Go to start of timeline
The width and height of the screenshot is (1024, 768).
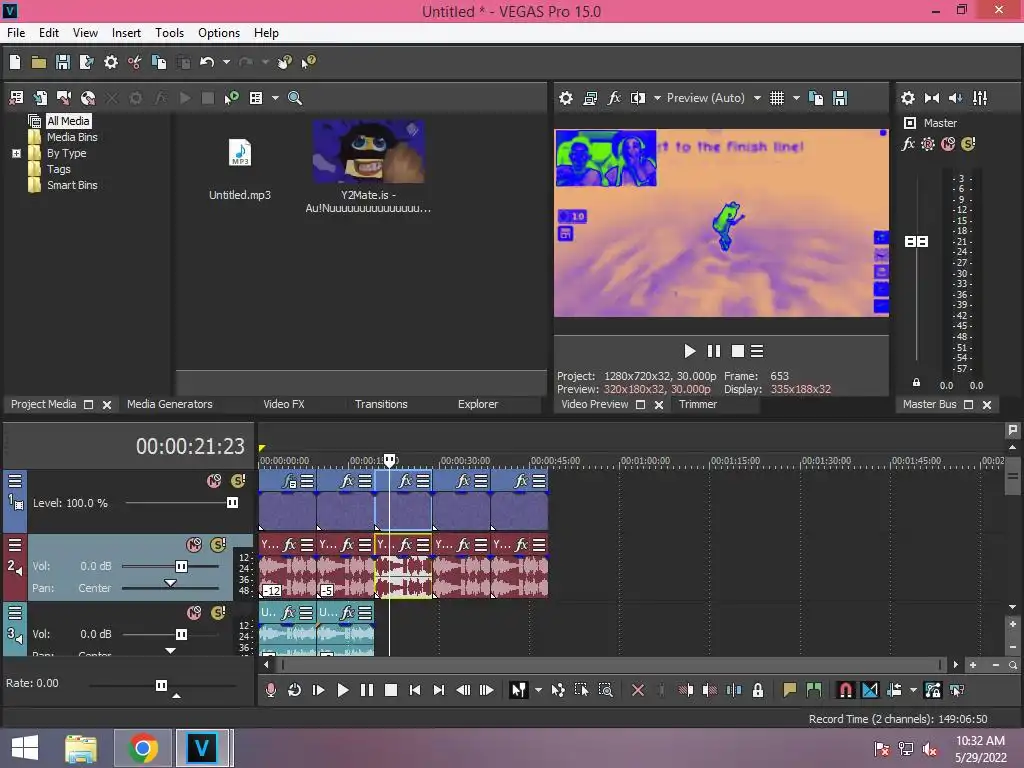point(415,690)
